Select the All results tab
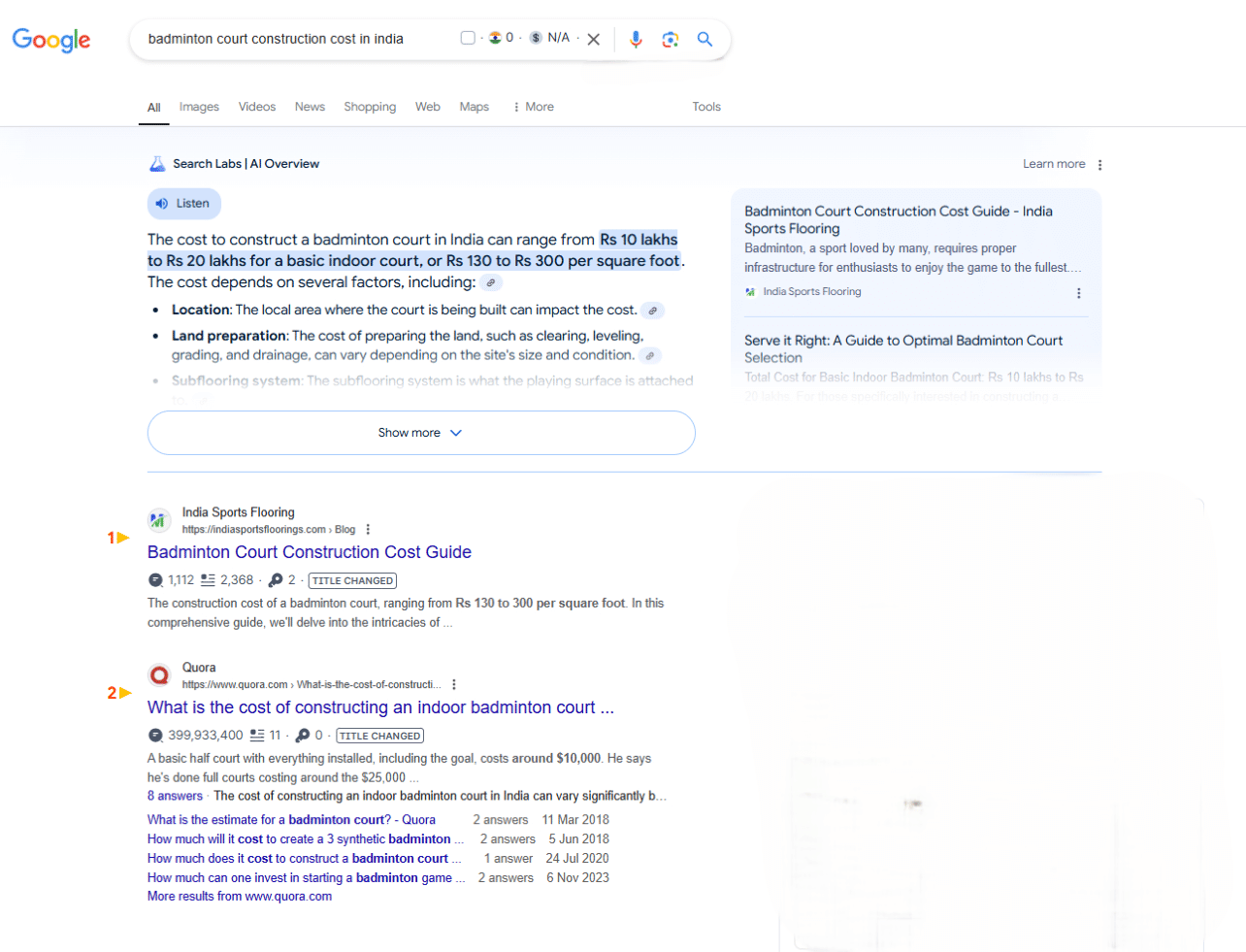Viewport: 1246px width, 952px height. point(154,108)
